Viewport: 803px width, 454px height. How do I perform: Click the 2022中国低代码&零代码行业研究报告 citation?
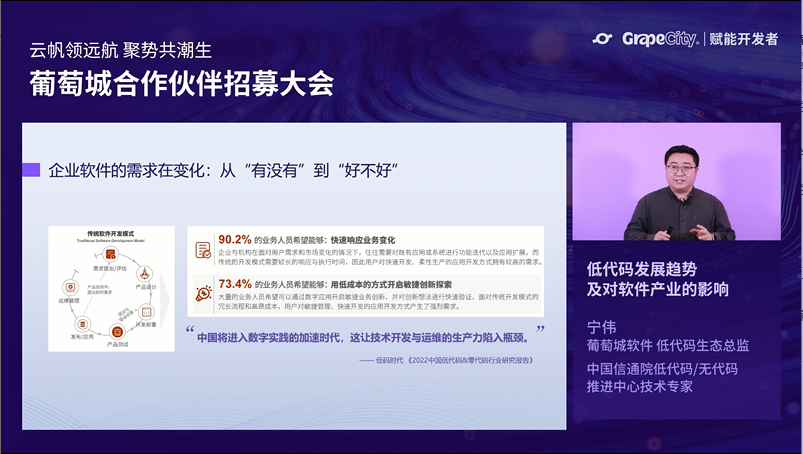point(470,360)
